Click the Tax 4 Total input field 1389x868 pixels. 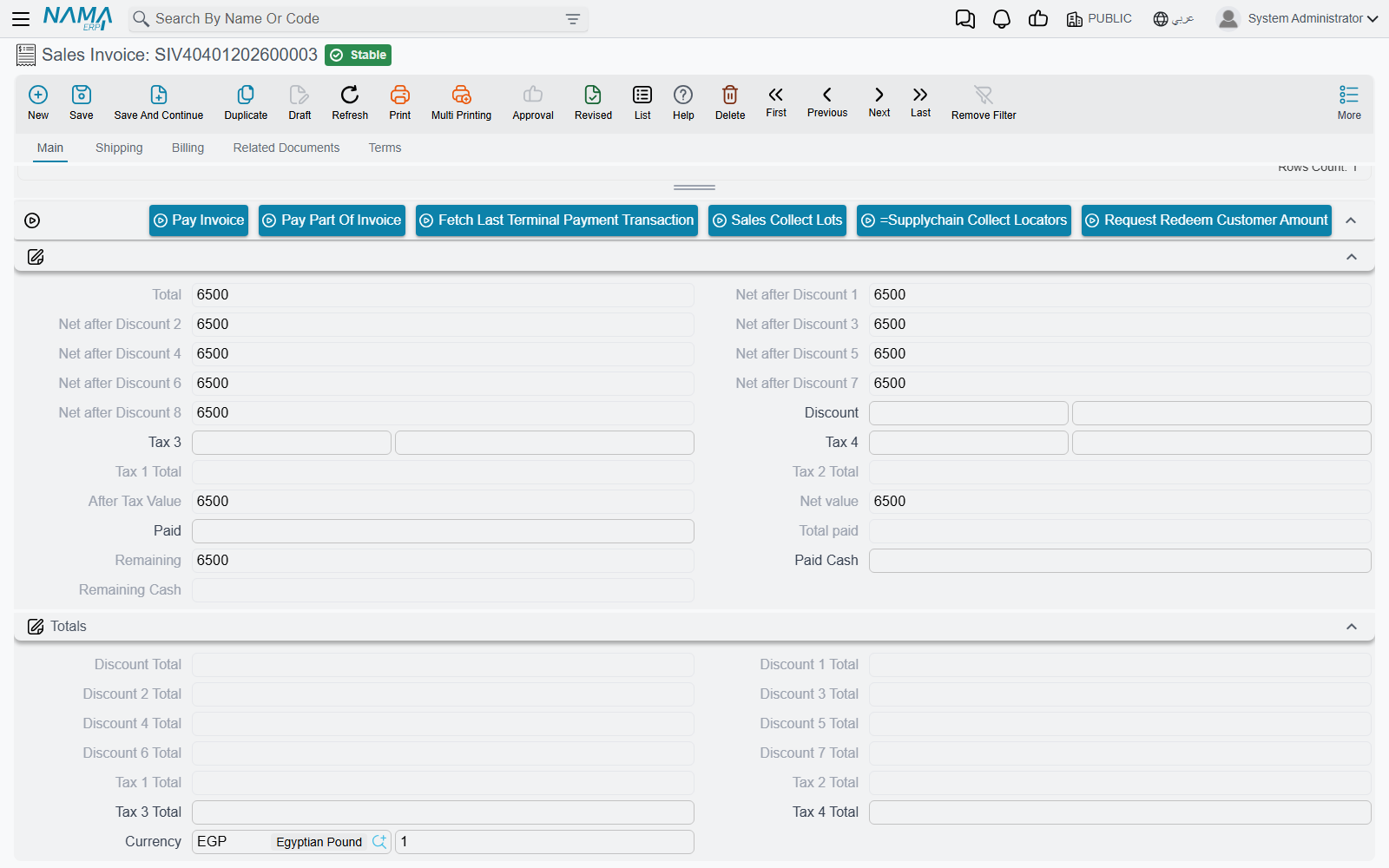(x=1120, y=812)
